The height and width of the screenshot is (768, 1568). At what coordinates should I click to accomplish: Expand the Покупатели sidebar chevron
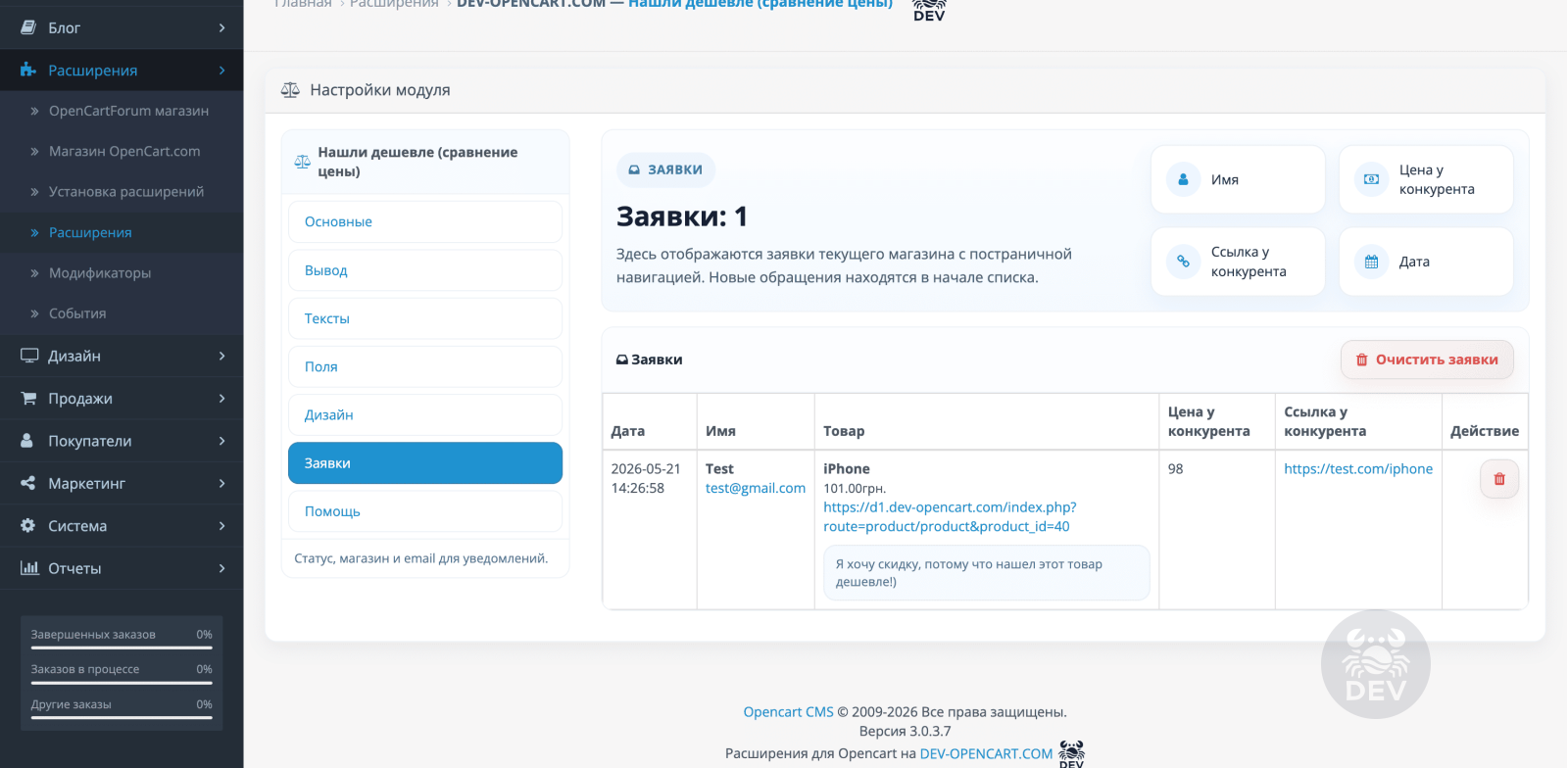222,441
